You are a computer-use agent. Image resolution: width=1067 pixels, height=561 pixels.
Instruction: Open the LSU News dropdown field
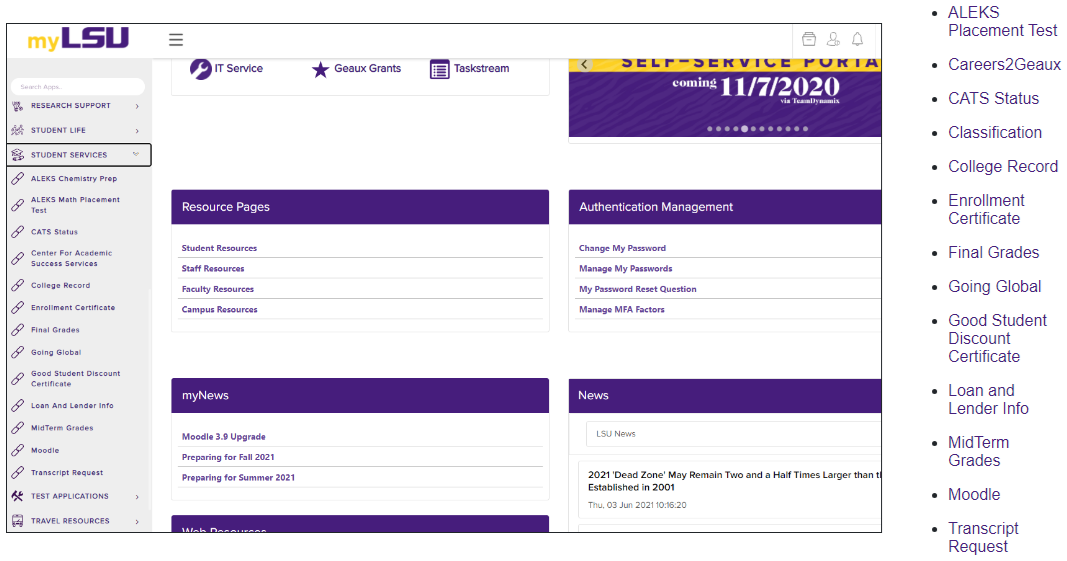pos(734,434)
